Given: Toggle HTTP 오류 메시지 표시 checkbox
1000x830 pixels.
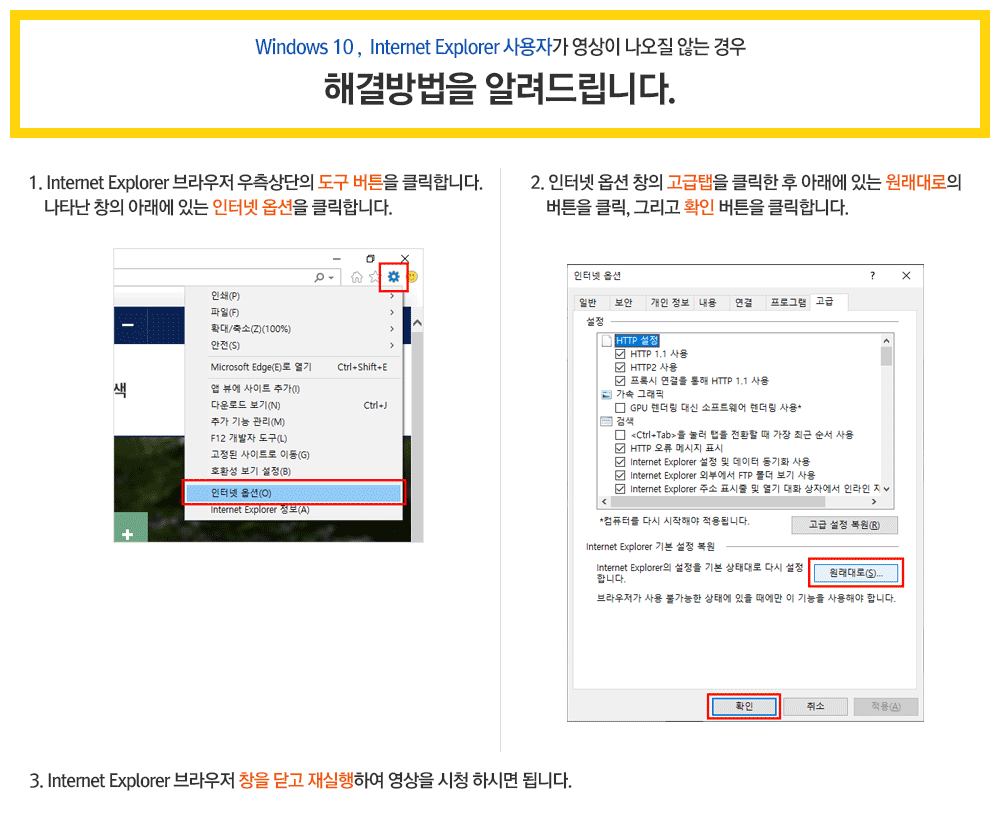Looking at the screenshot, I should (620, 448).
